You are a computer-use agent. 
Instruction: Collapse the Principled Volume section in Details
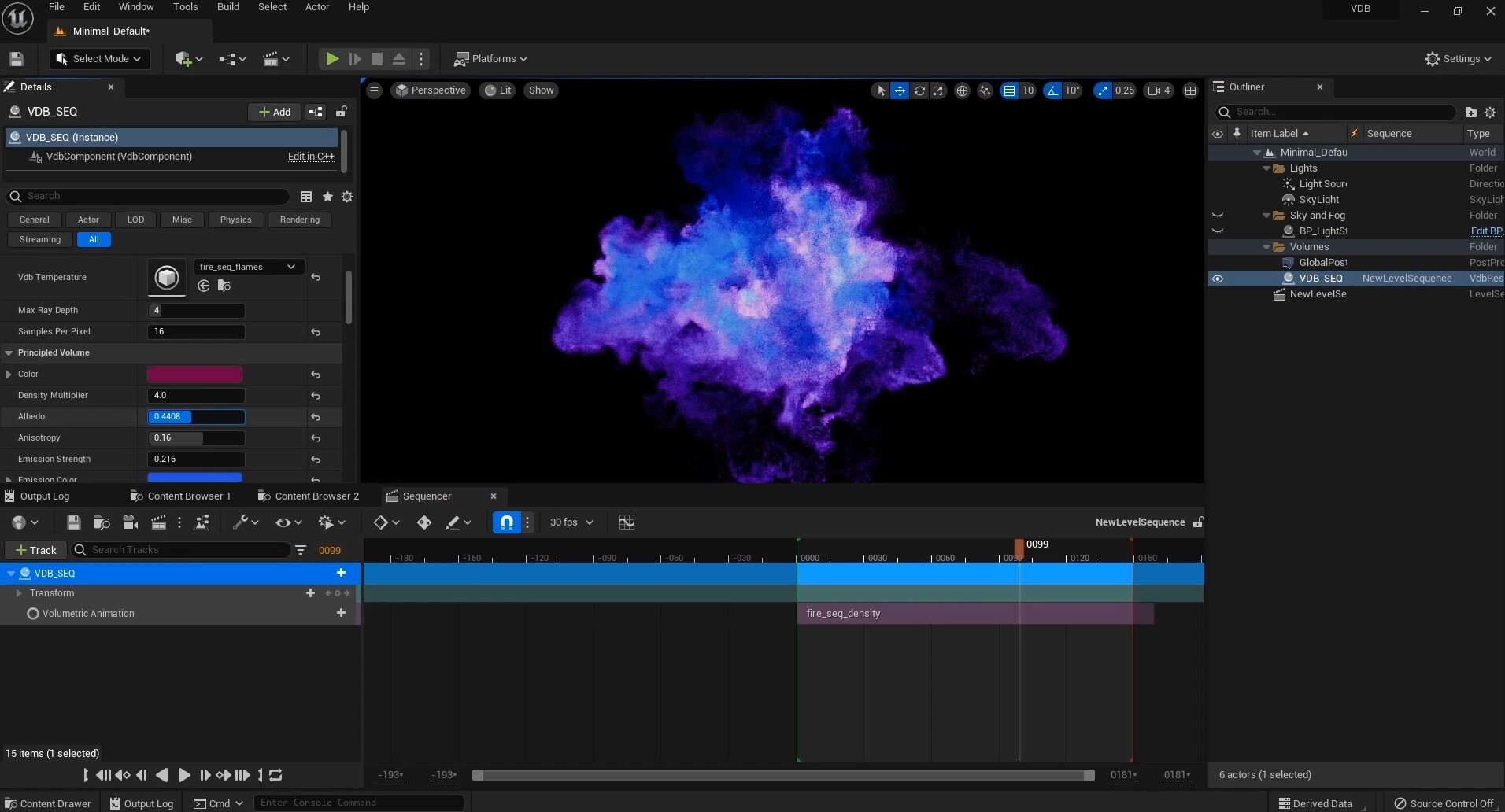coord(9,353)
